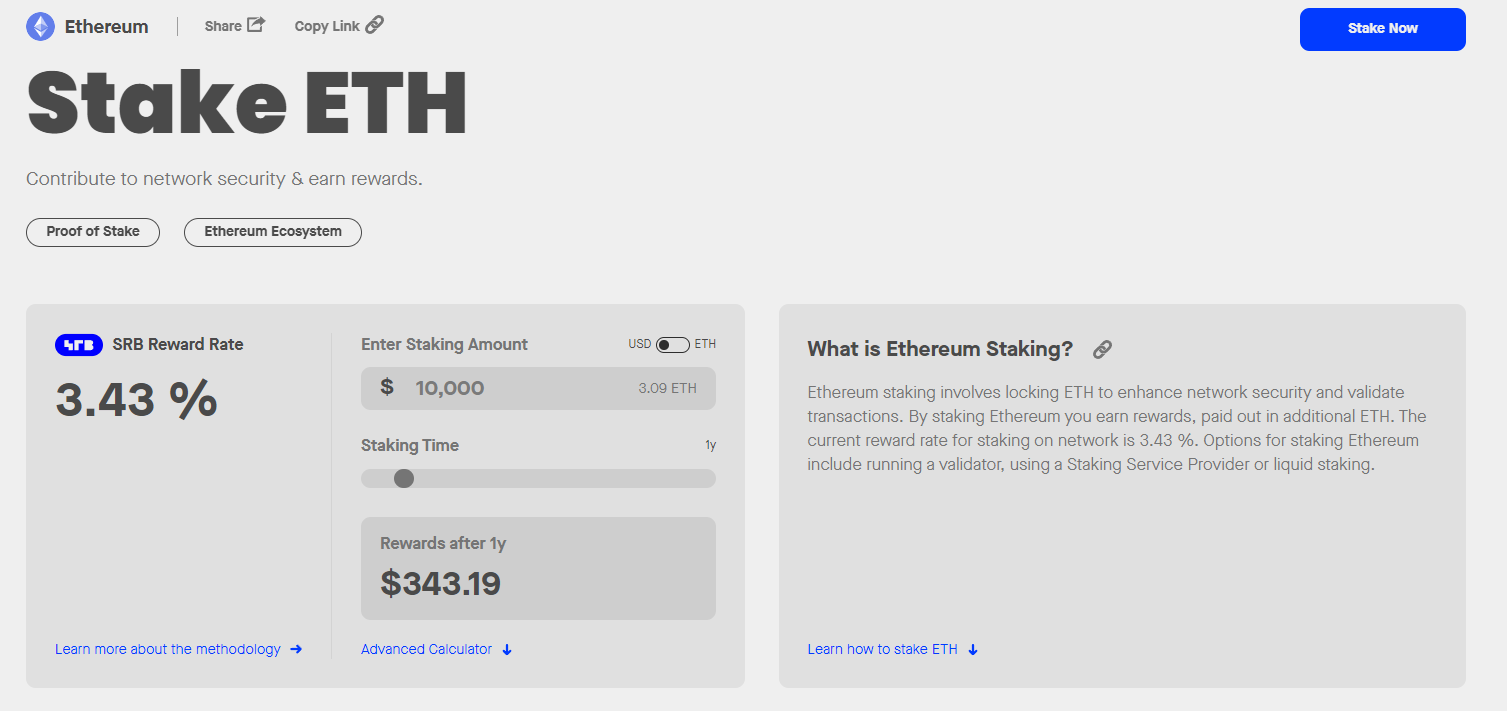The height and width of the screenshot is (711, 1507).
Task: Toggle the currency switch from USD to ETH
Action: 673,343
